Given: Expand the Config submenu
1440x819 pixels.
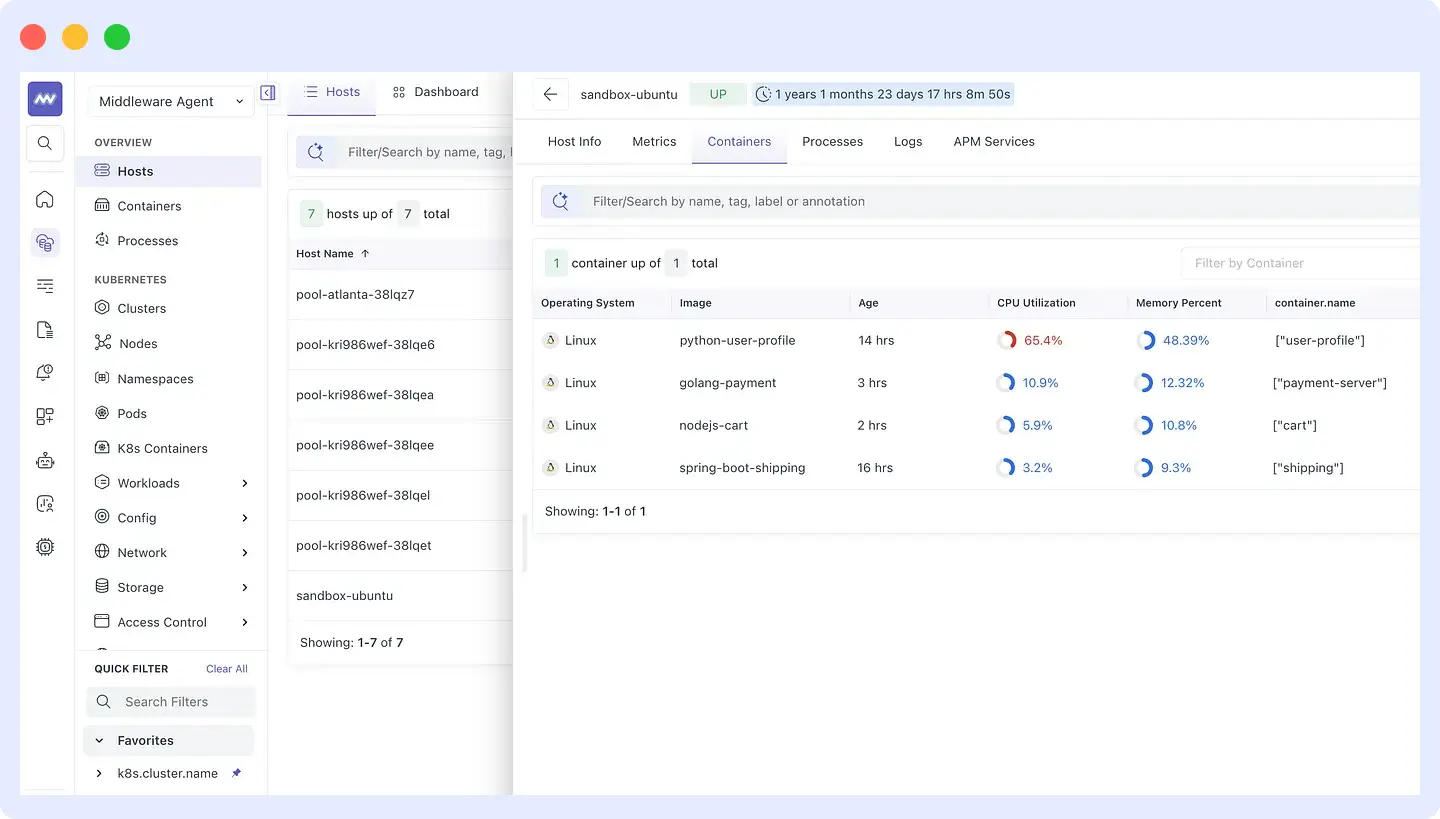Looking at the screenshot, I should coord(245,518).
